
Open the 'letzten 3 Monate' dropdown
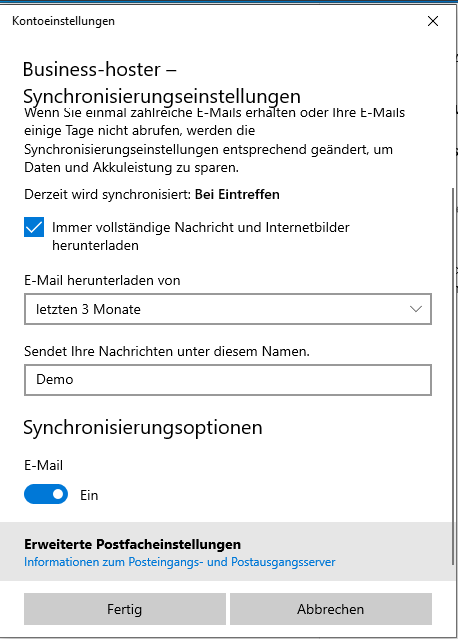tap(228, 309)
